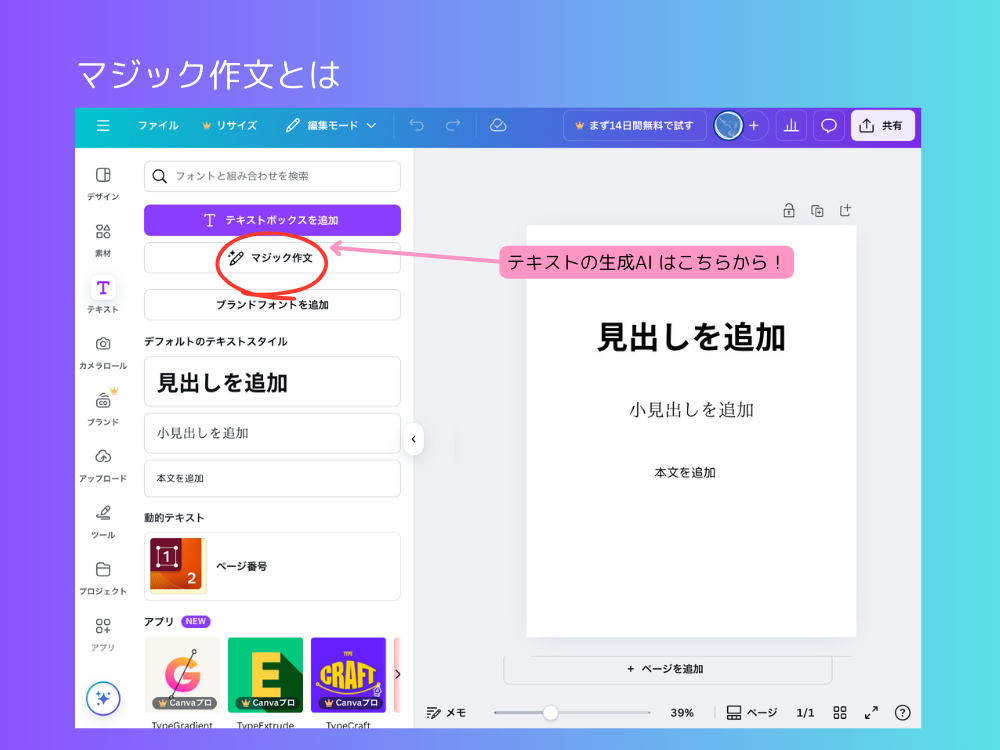Open the 編集モード dropdown

pos(330,126)
